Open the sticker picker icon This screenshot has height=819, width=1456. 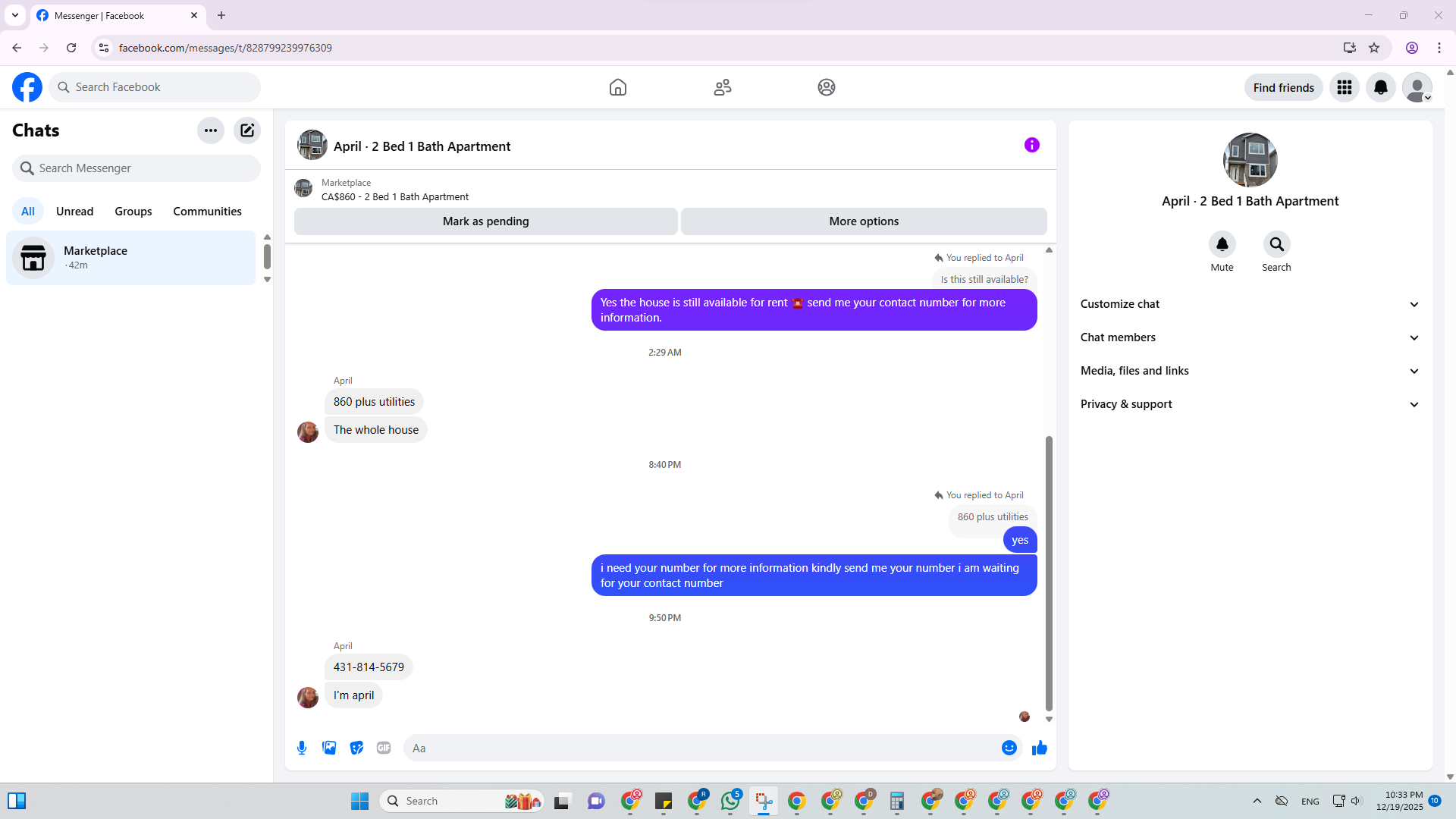coord(356,748)
